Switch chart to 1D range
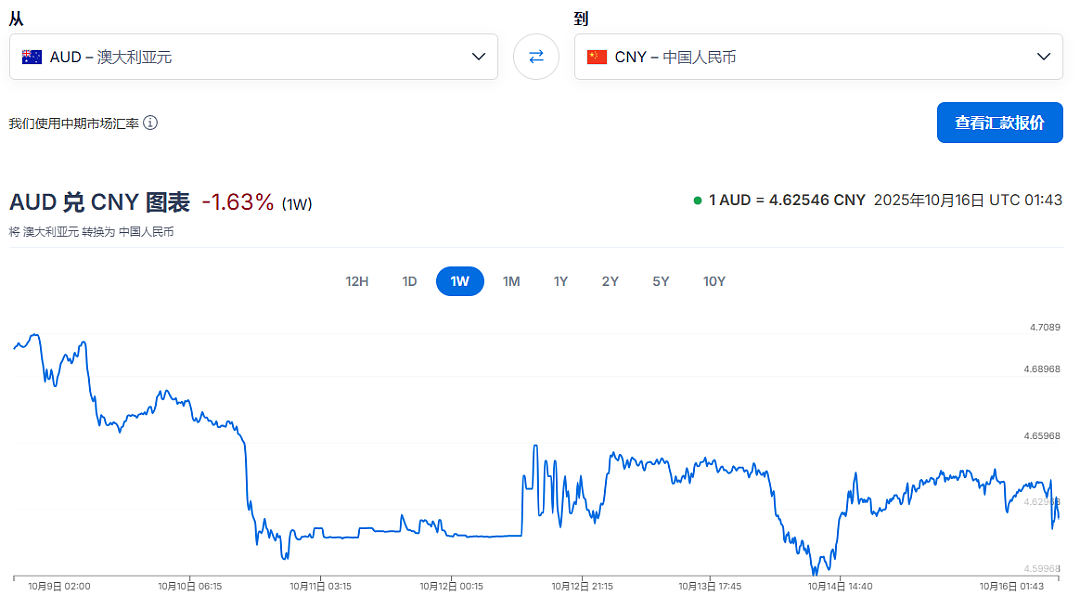 click(410, 281)
